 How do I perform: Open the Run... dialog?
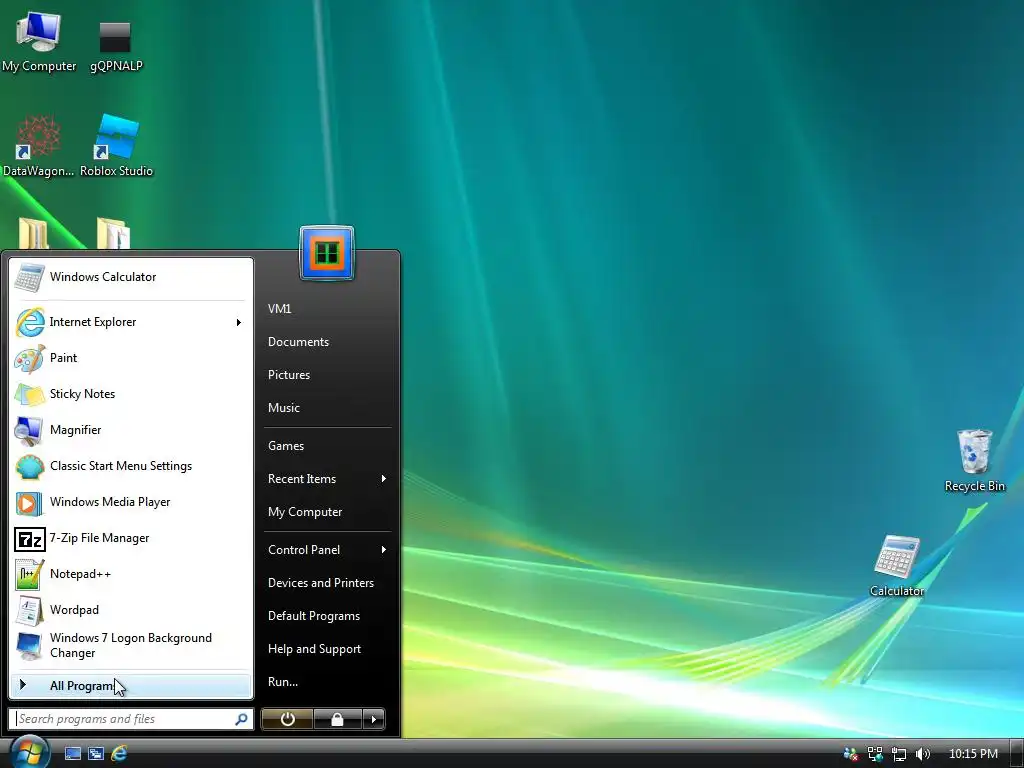(328, 682)
